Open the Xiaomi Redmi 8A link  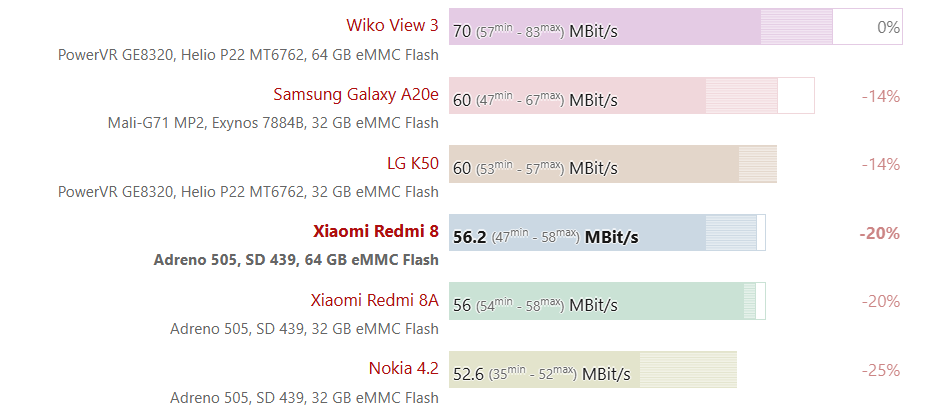(x=374, y=300)
